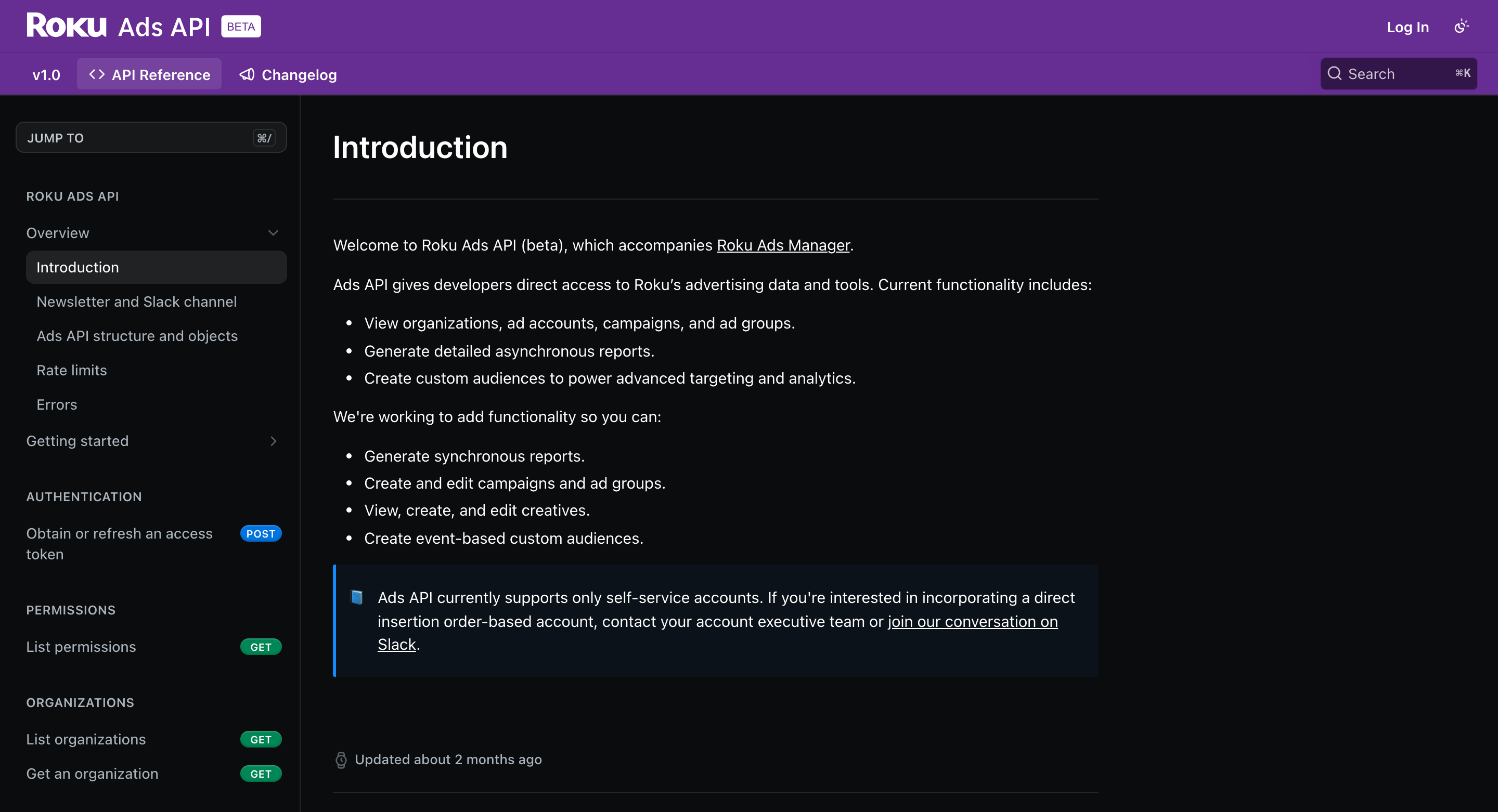
Task: Click the PERMISSIONS section header
Action: (71, 610)
